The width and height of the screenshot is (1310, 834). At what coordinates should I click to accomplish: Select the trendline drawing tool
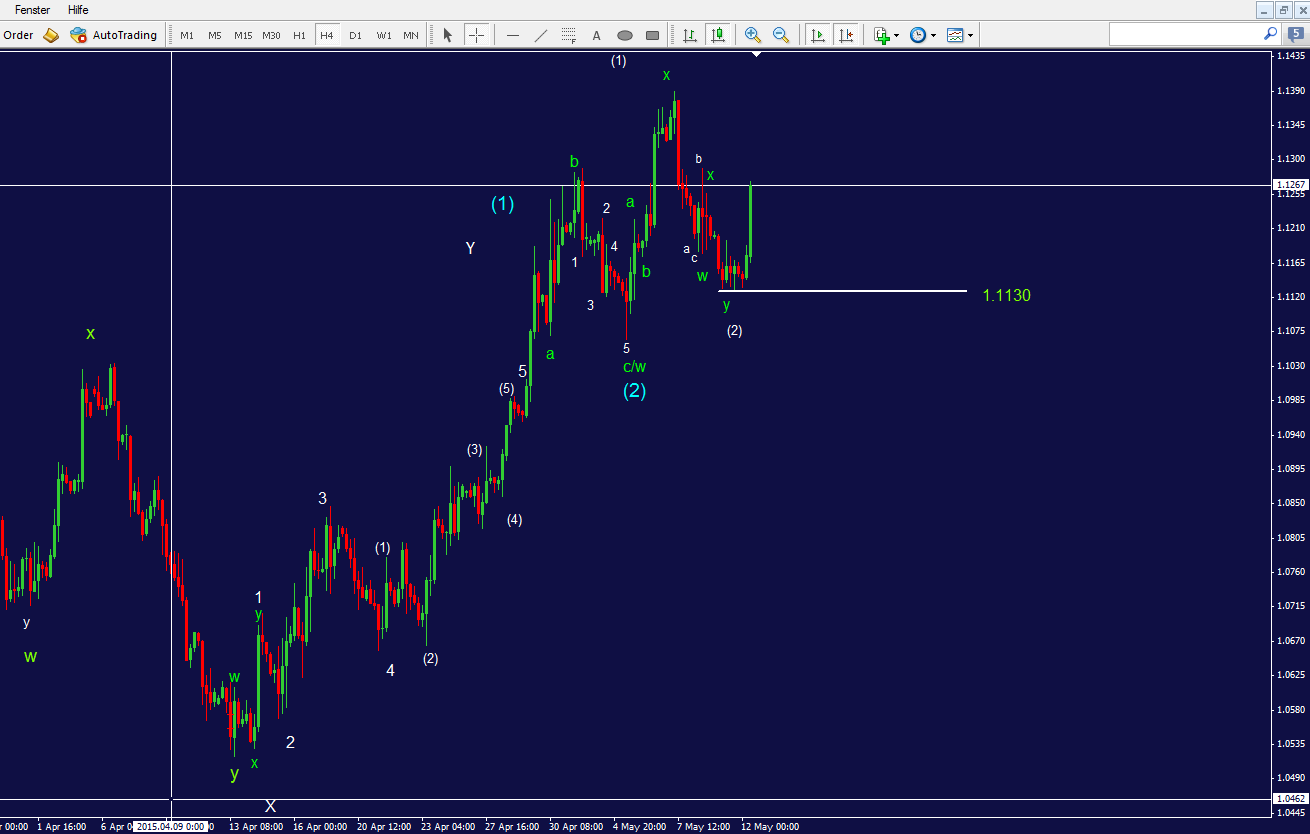tap(539, 35)
